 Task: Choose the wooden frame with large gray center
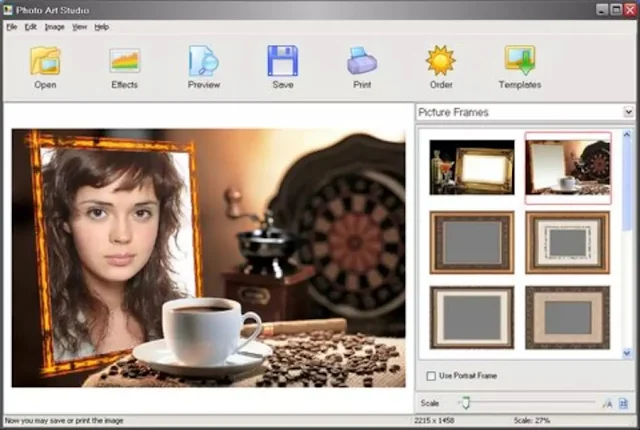[x=472, y=242]
